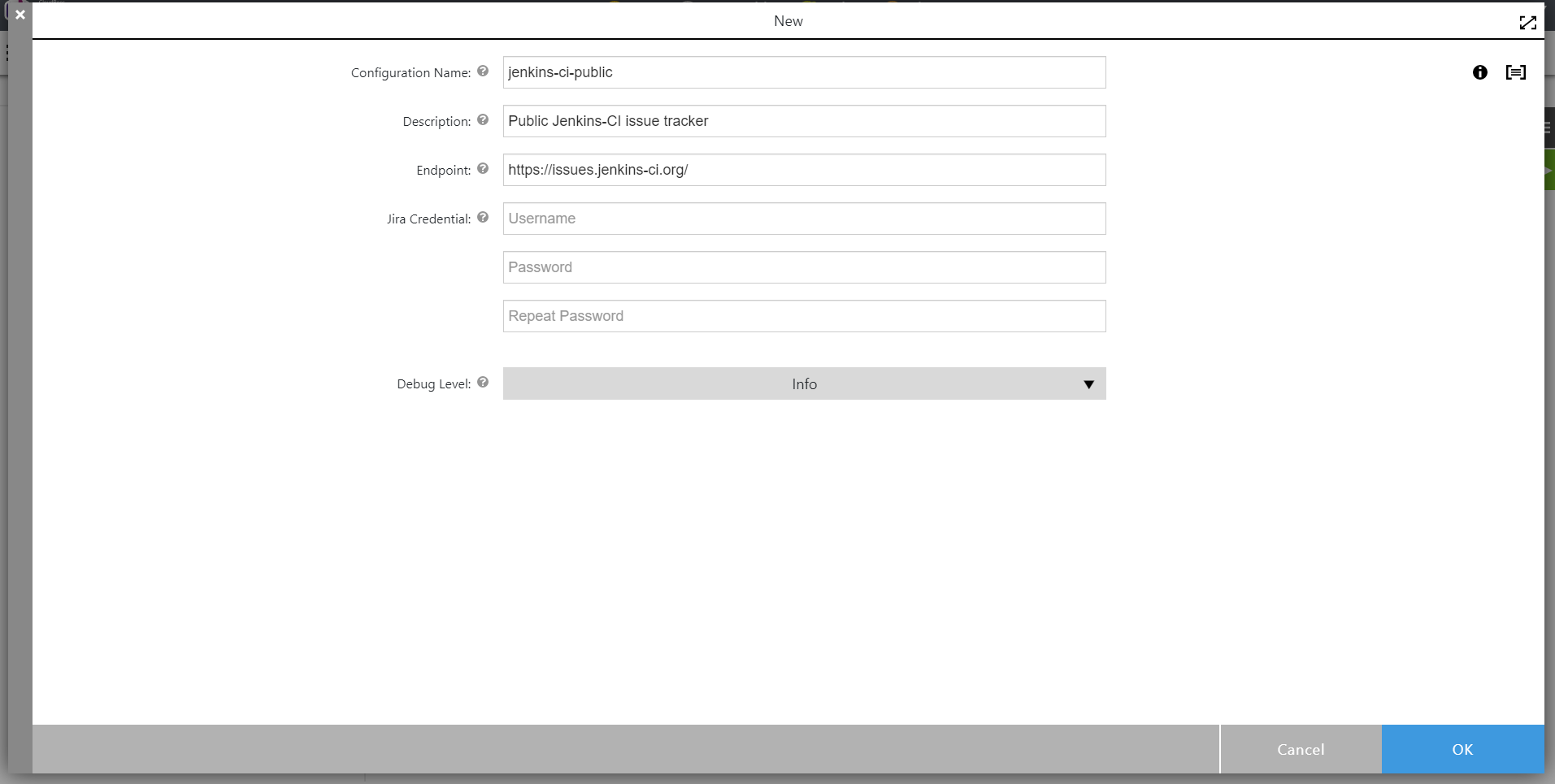The image size is (1555, 784).
Task: Click the help icon next to Debug Level
Action: (483, 383)
